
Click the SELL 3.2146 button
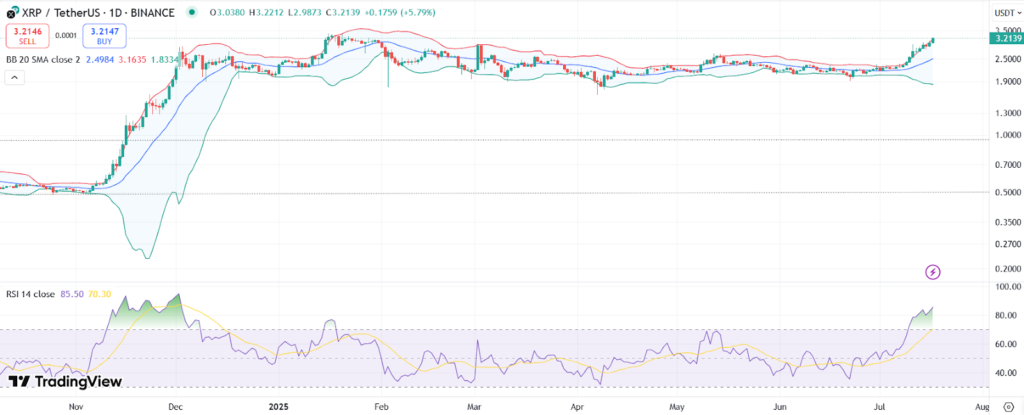(x=27, y=36)
